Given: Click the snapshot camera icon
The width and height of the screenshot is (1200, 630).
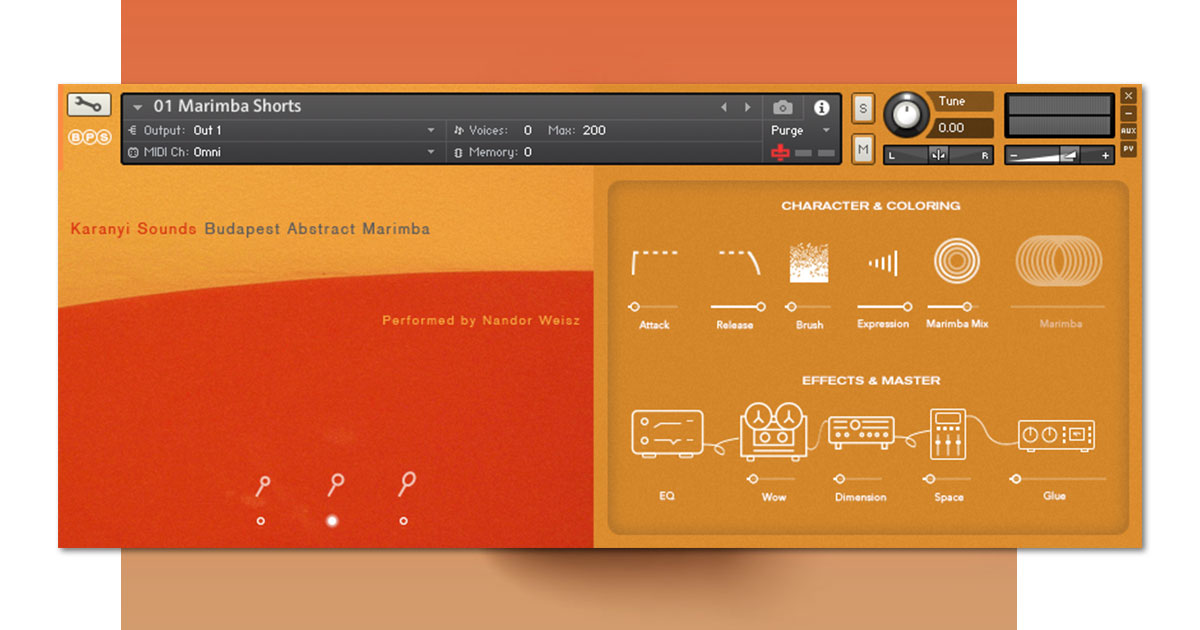Looking at the screenshot, I should point(782,107).
